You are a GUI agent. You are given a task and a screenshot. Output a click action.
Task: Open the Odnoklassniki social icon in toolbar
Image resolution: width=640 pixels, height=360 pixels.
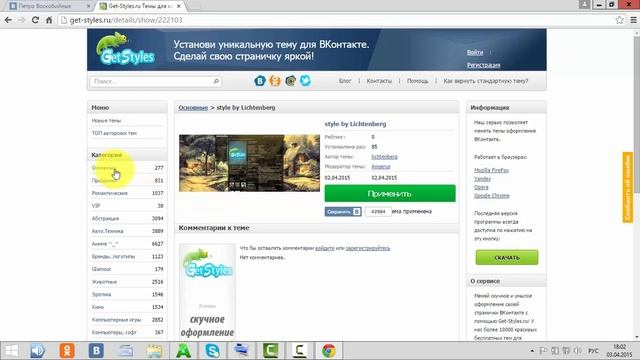tap(275, 81)
